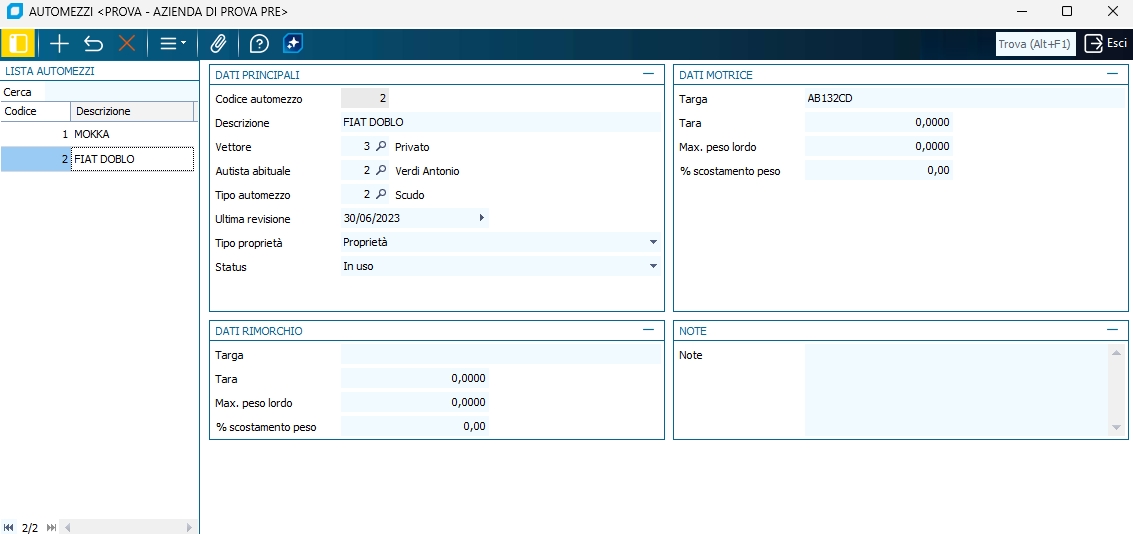The height and width of the screenshot is (534, 1133).
Task: Click the Esci exit button
Action: (x=1106, y=43)
